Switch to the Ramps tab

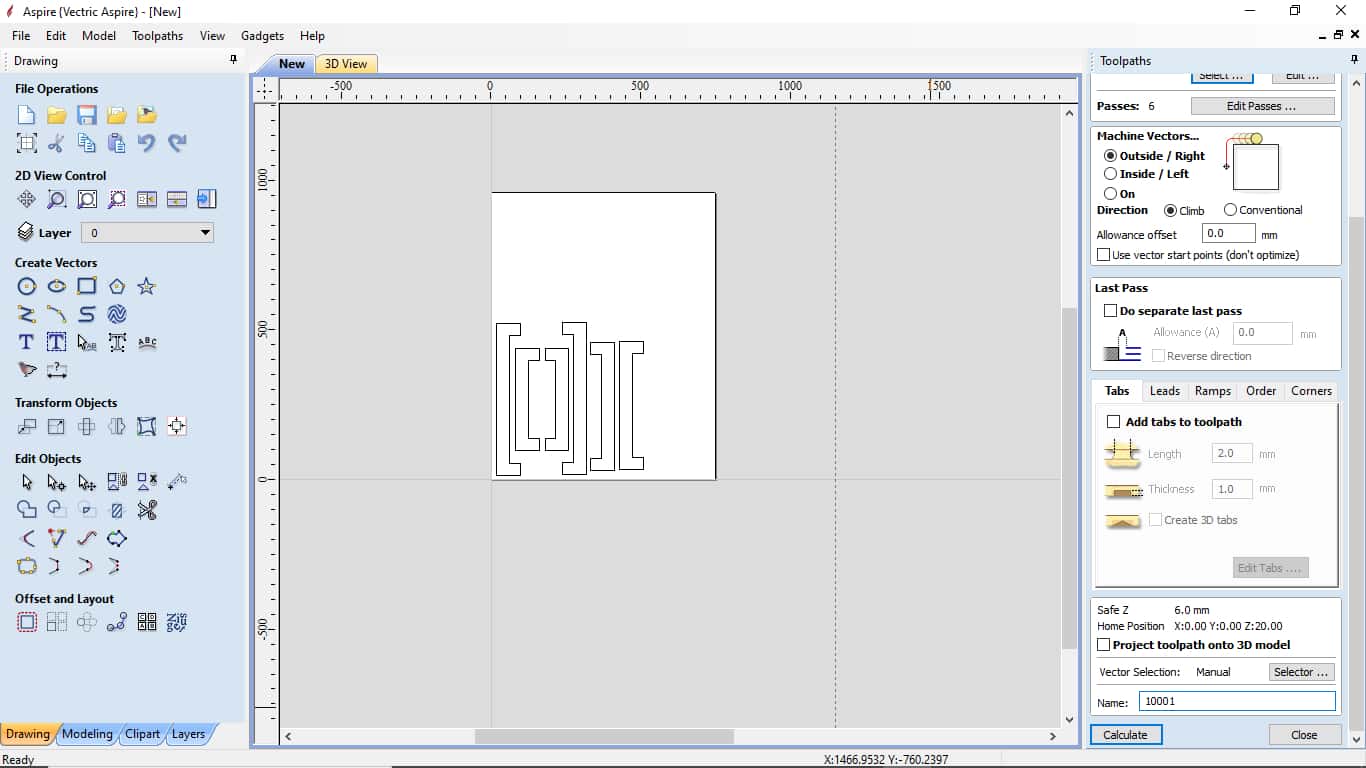coord(1212,391)
